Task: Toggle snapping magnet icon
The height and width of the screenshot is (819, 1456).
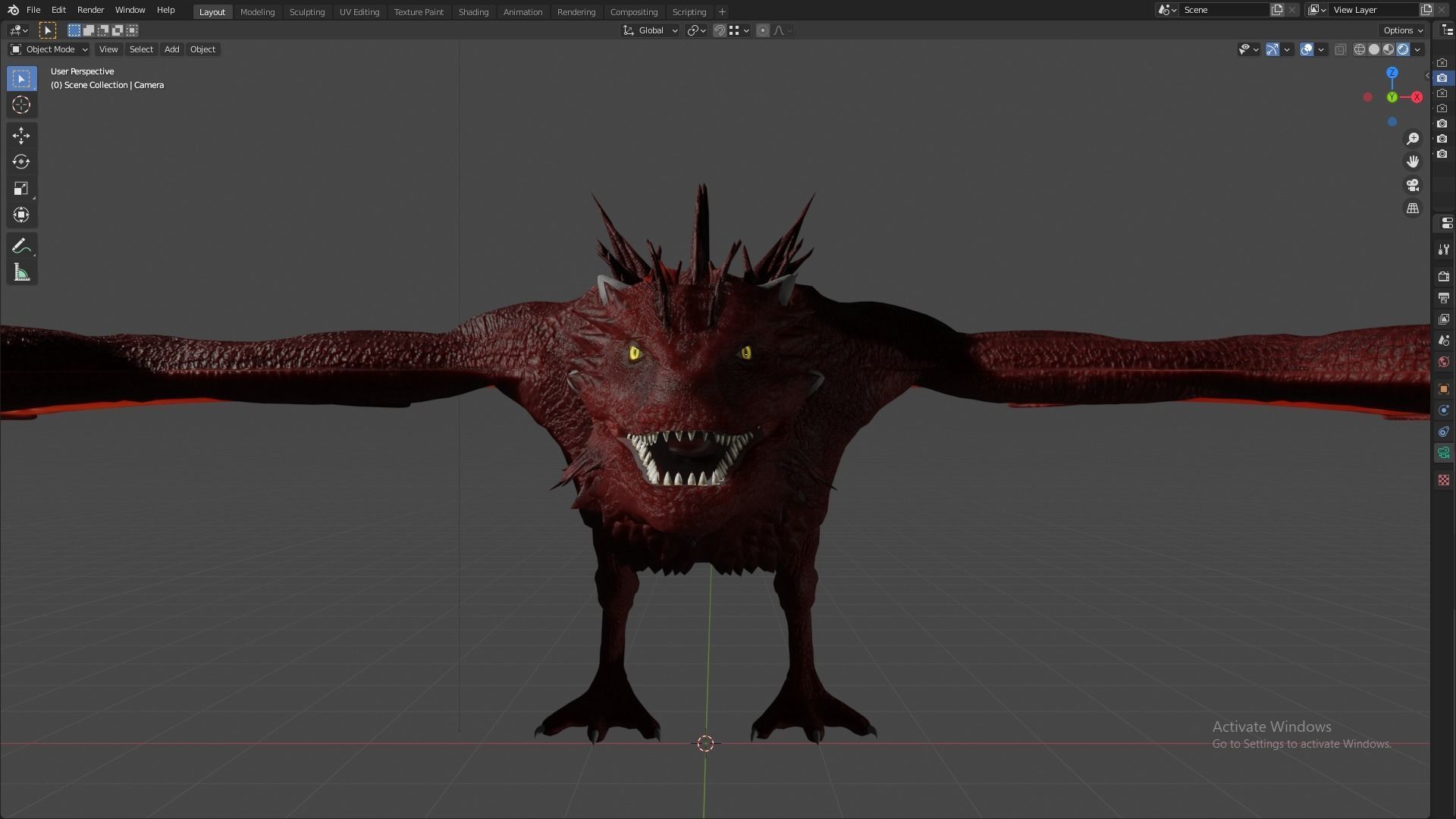Action: 720,30
